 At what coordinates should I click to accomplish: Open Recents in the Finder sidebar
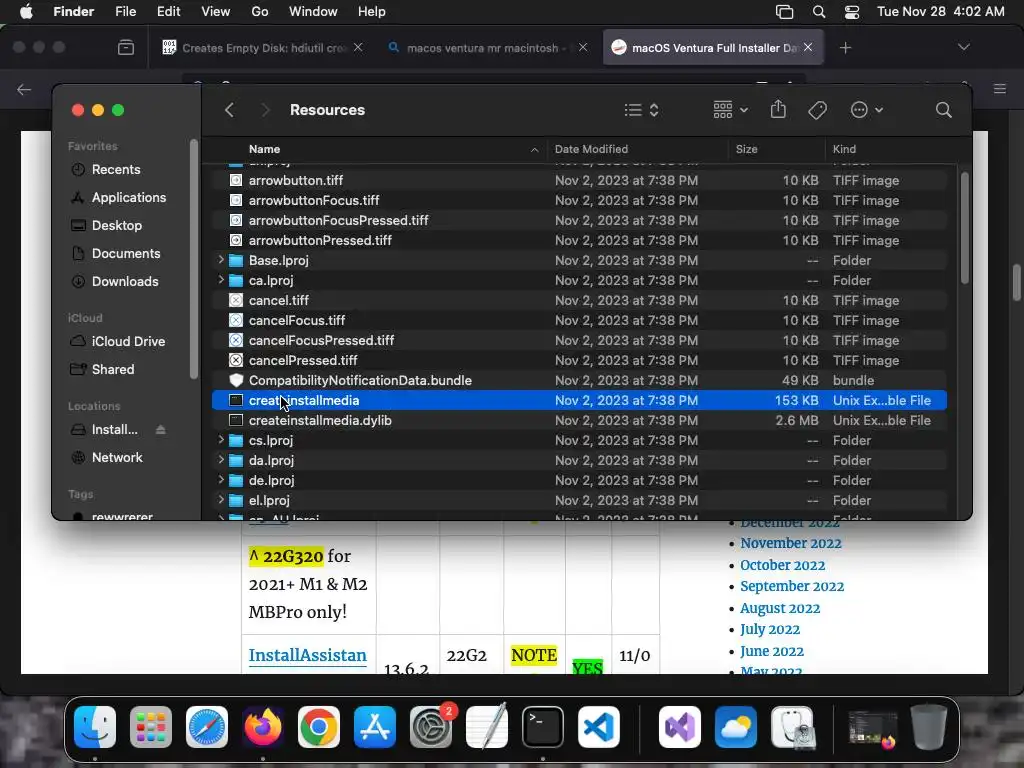coord(116,169)
